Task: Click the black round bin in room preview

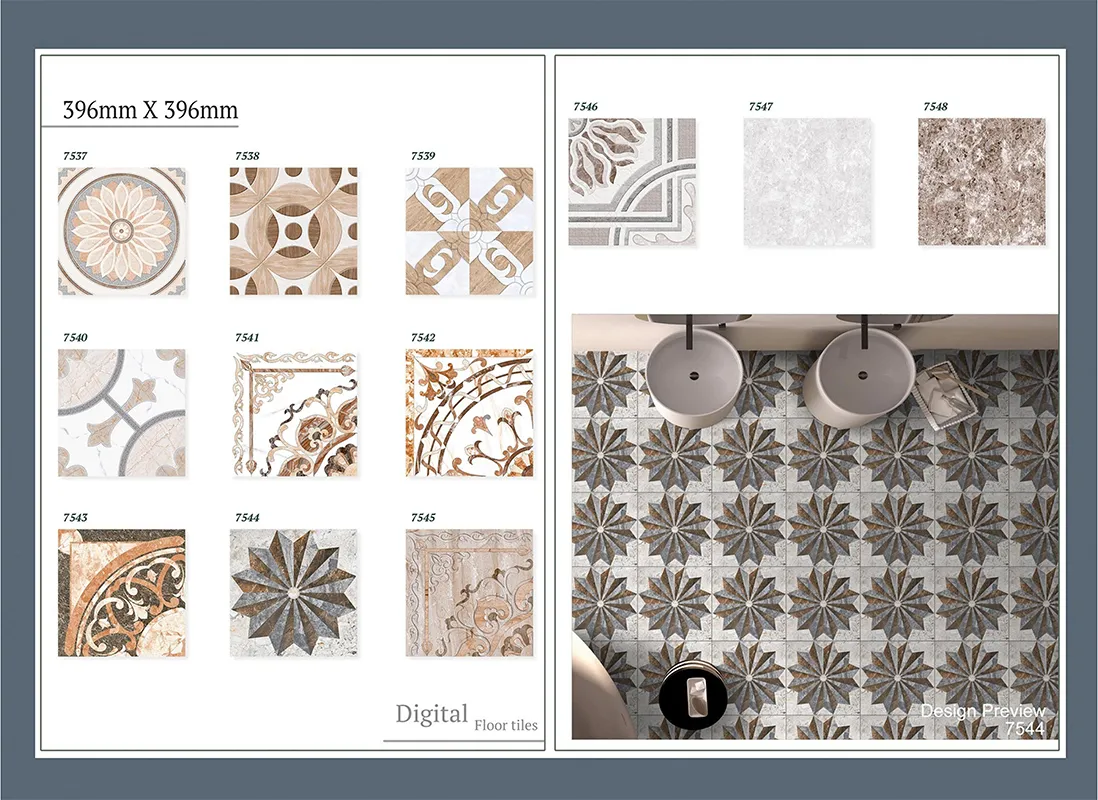Action: (694, 693)
